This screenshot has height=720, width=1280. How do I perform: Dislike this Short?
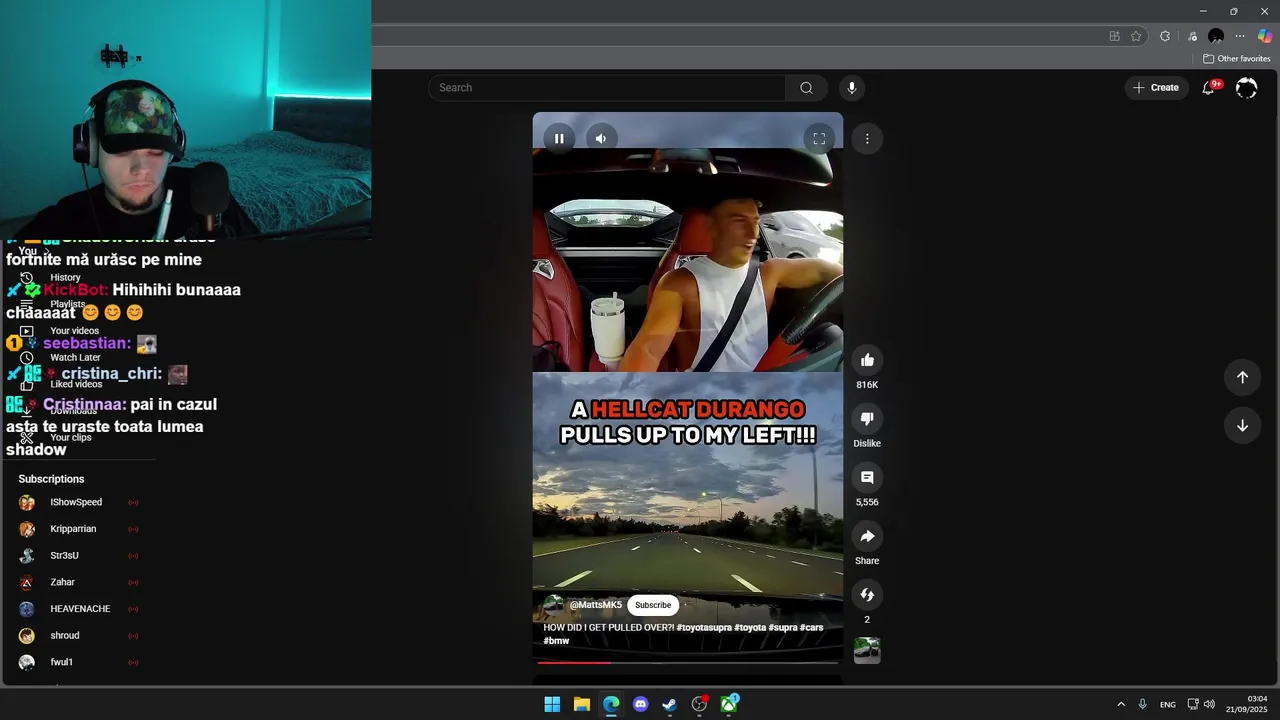(x=867, y=419)
